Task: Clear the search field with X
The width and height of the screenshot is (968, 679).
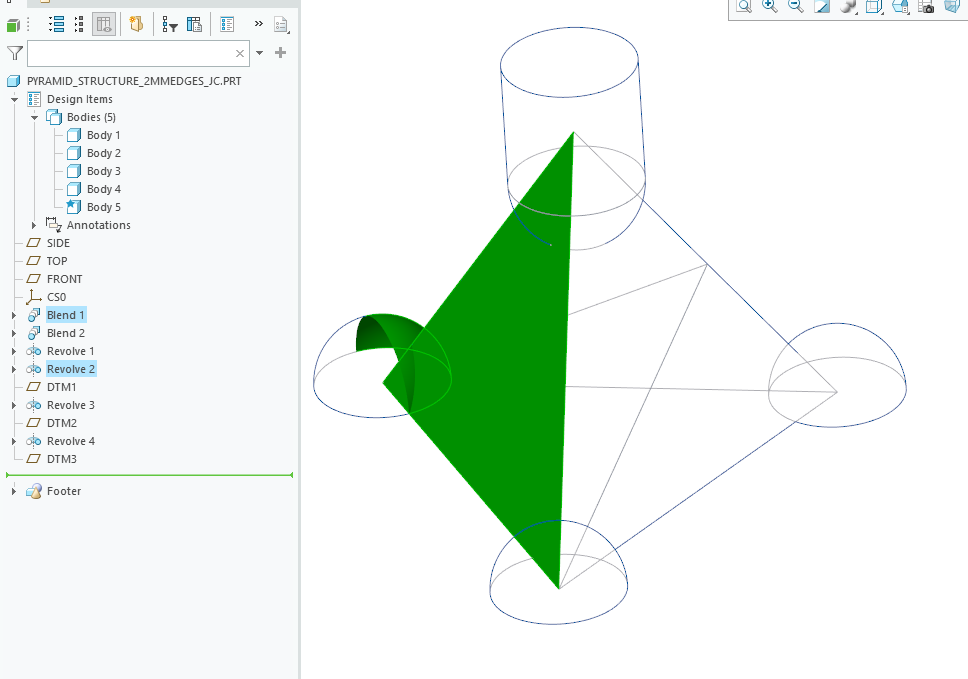Action: click(x=240, y=54)
